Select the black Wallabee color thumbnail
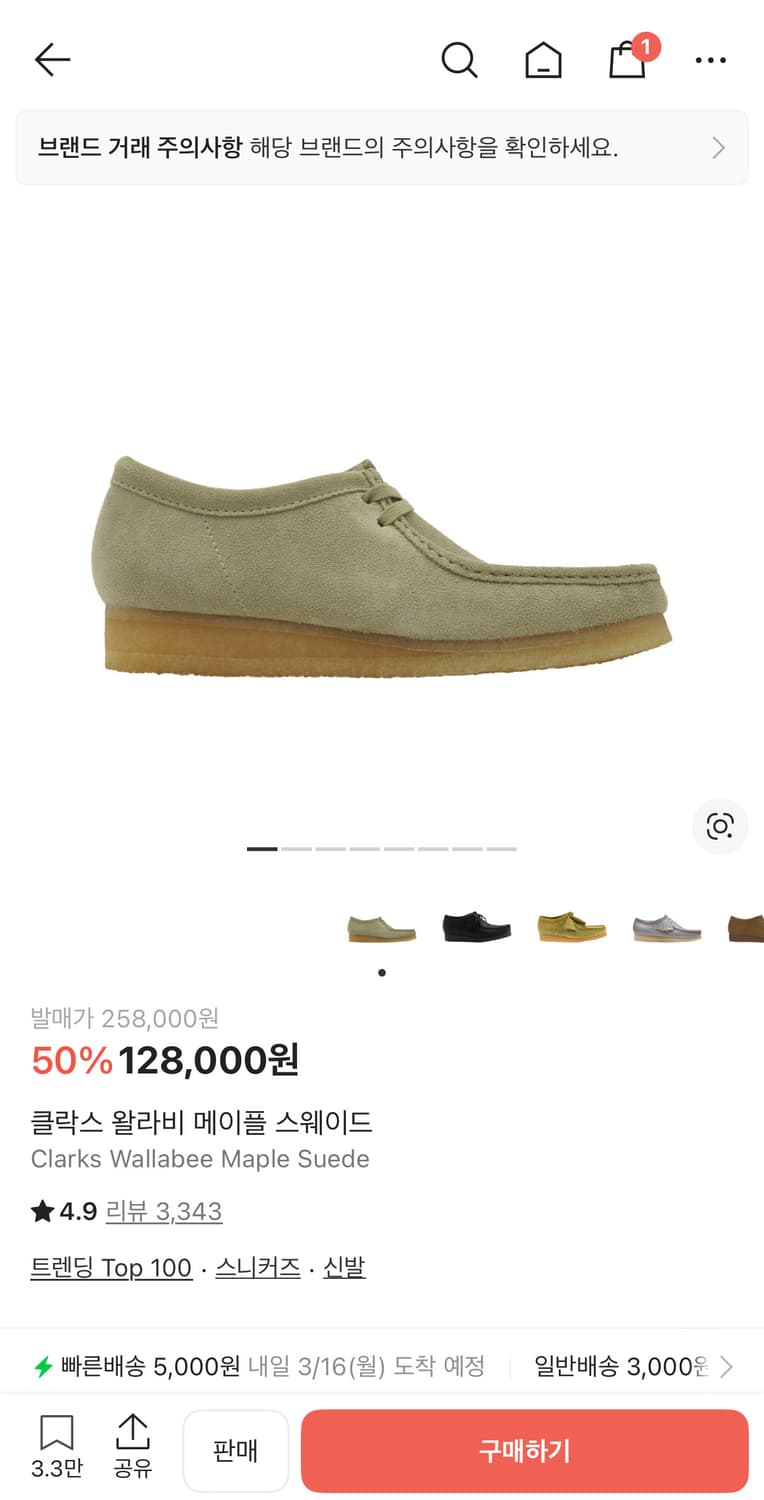This screenshot has width=764, height=1500. 477,927
